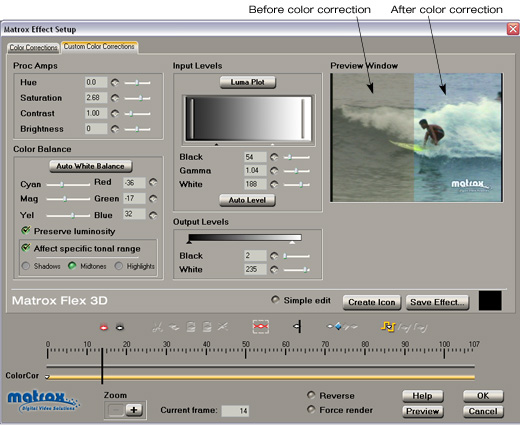Image resolution: width=520 pixels, height=426 pixels.
Task: Click the Hue reset knob icon
Action: 115,82
